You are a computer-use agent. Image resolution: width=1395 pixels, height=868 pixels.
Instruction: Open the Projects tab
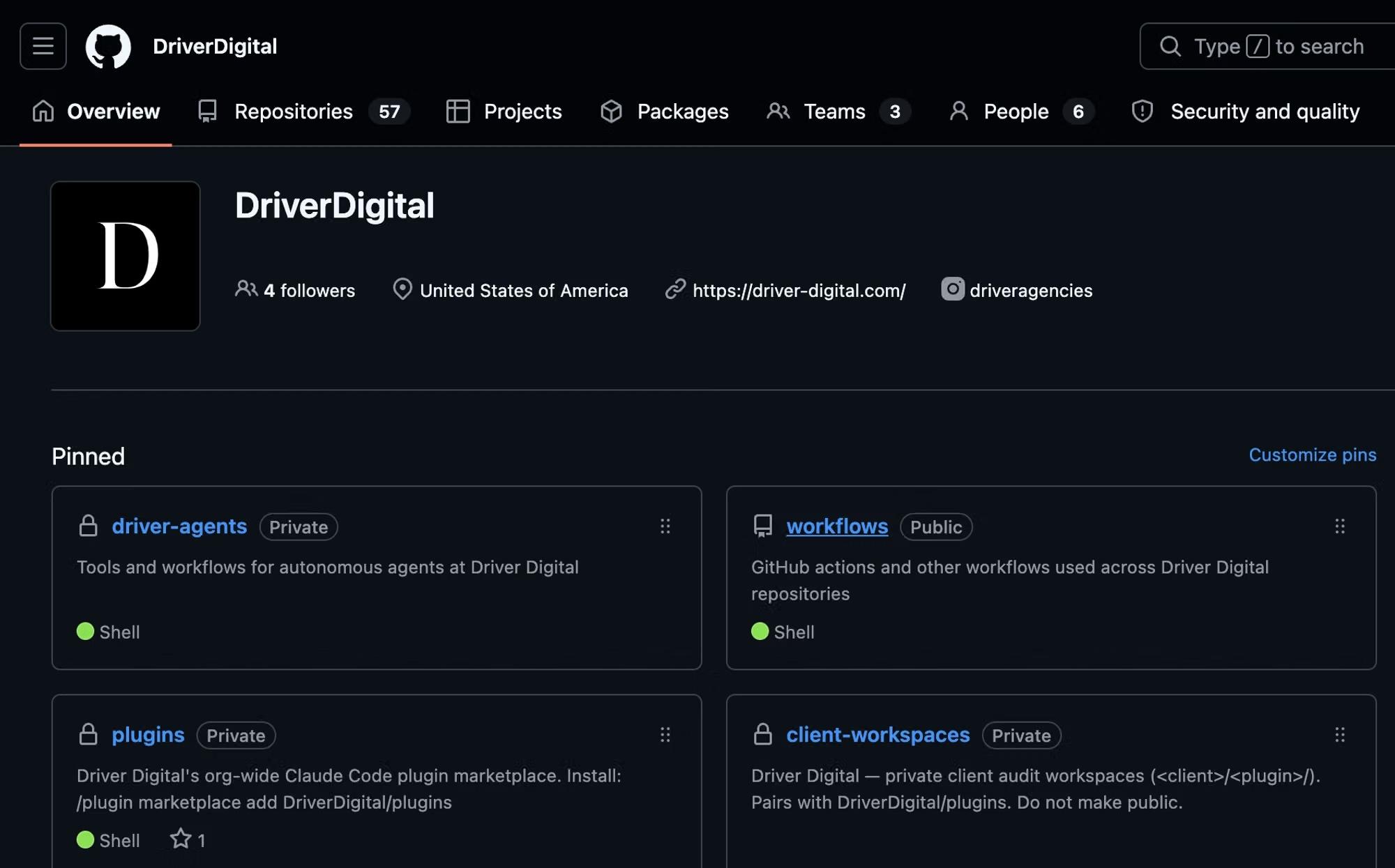click(x=504, y=112)
